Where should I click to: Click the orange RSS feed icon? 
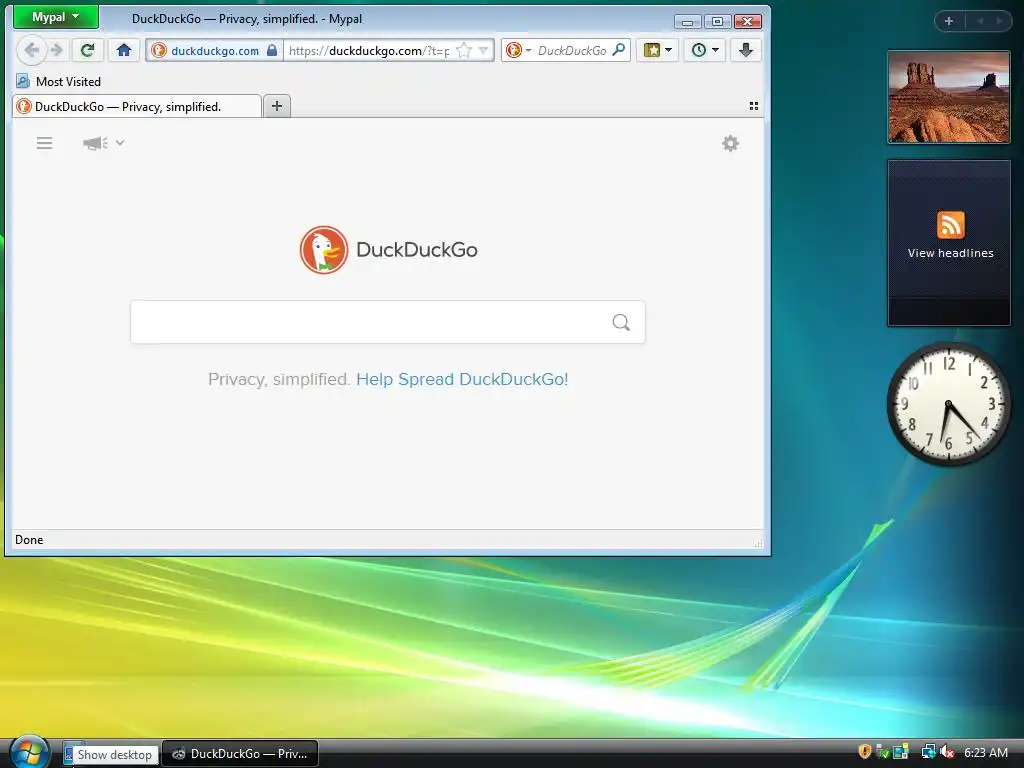[950, 225]
